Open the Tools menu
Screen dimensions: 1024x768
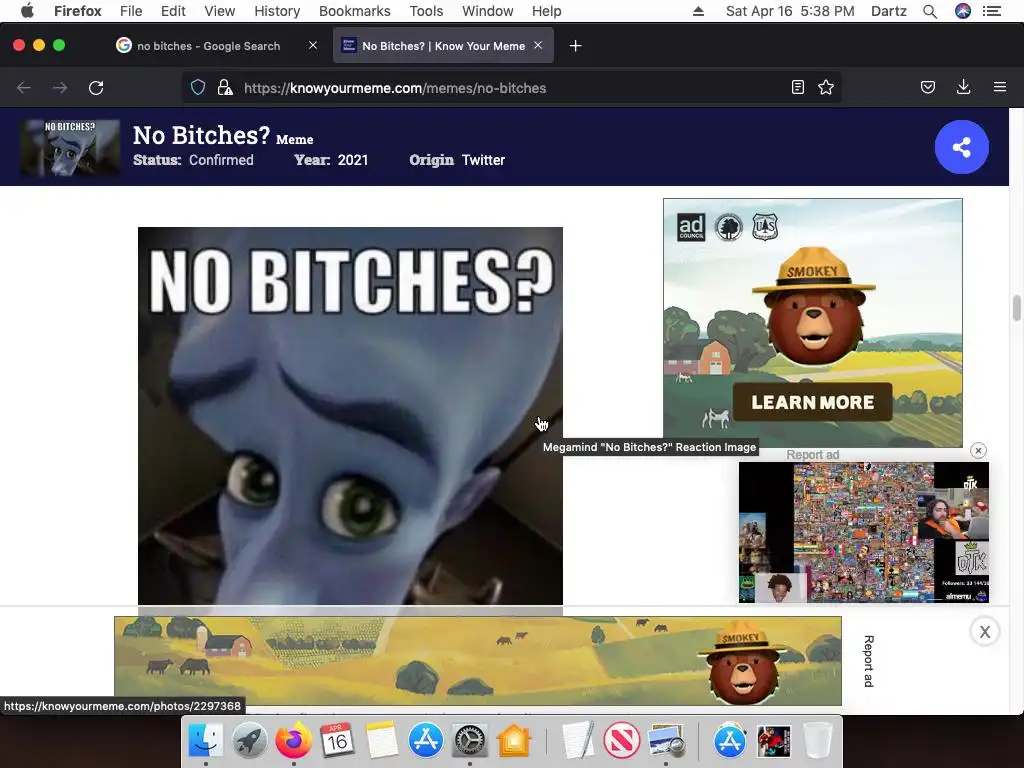pyautogui.click(x=426, y=11)
